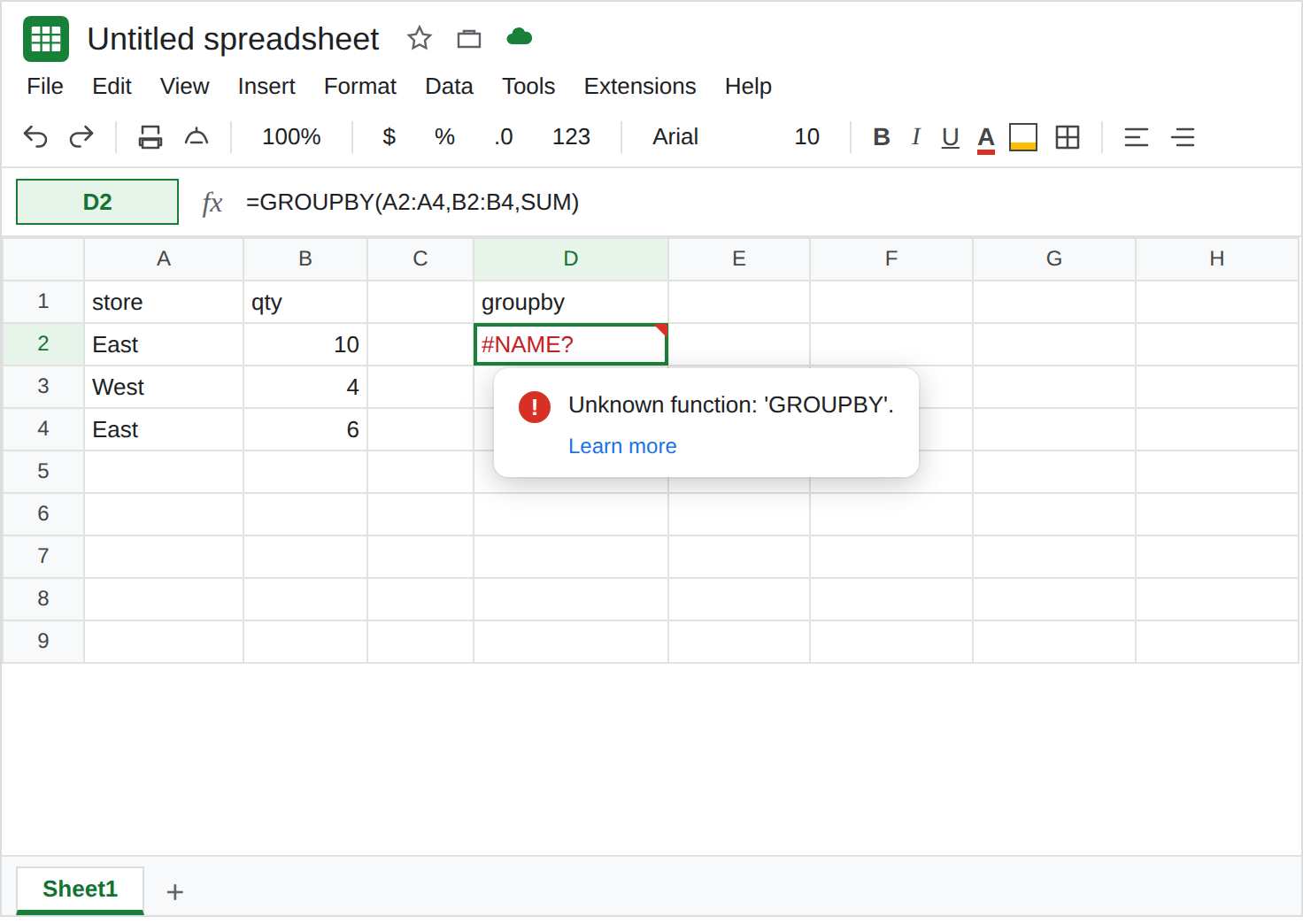
Task: Open the File menu
Action: click(x=45, y=86)
